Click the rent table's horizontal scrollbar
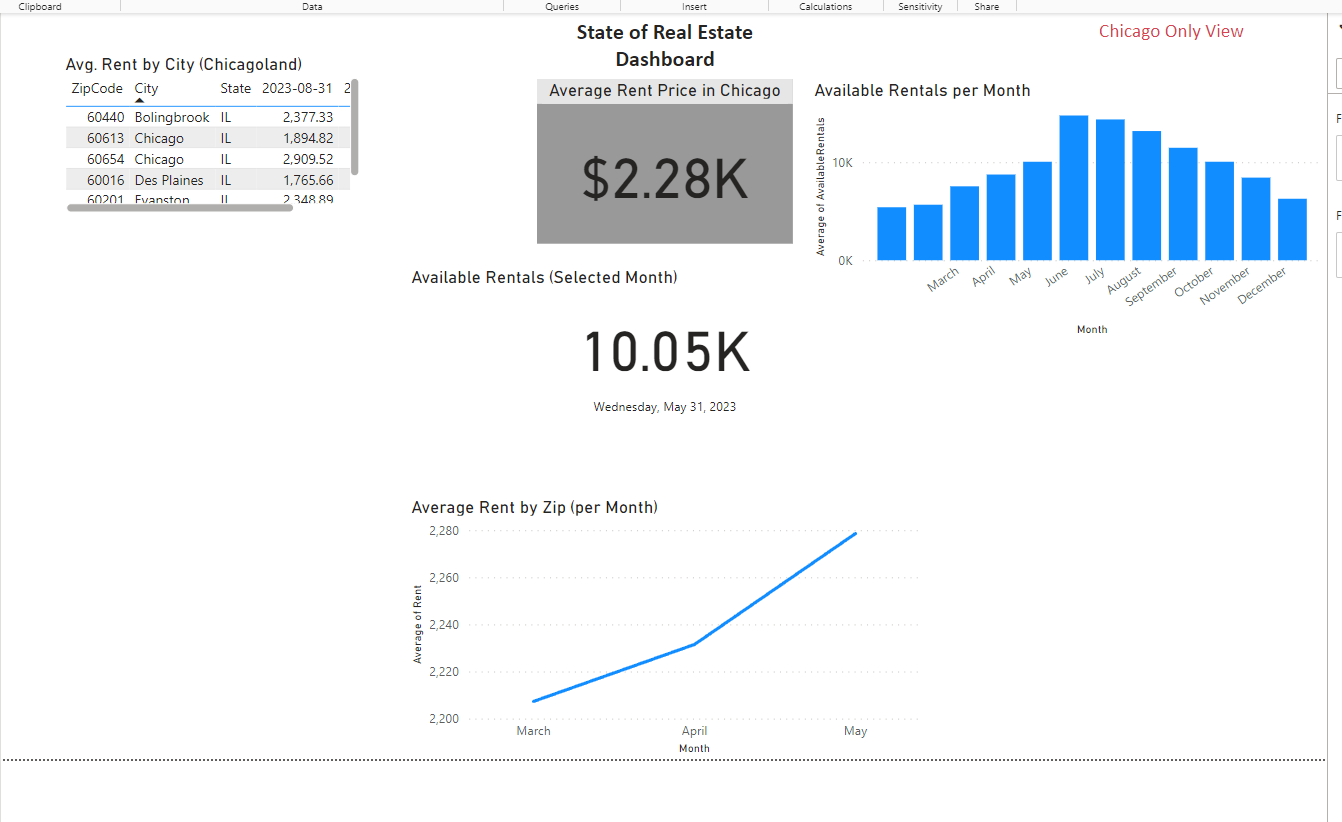Viewport: 1342px width, 822px height. 180,208
